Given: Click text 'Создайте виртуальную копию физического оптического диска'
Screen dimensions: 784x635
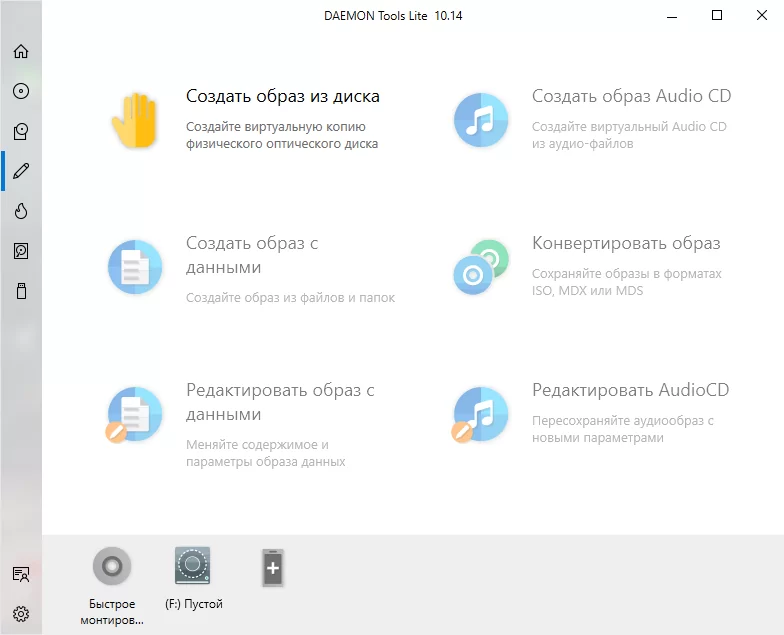Looking at the screenshot, I should coord(282,135).
